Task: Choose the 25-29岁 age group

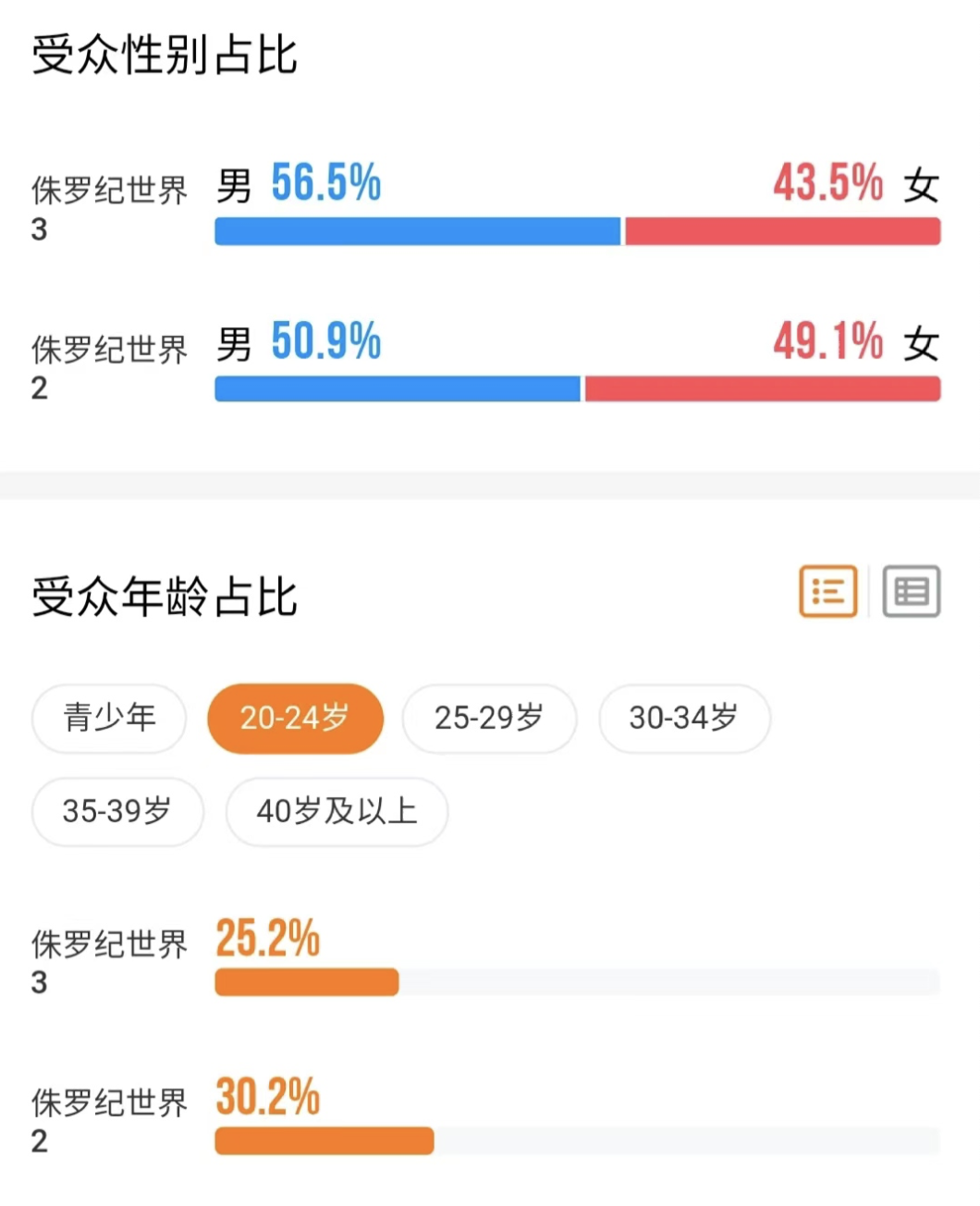Action: [489, 718]
